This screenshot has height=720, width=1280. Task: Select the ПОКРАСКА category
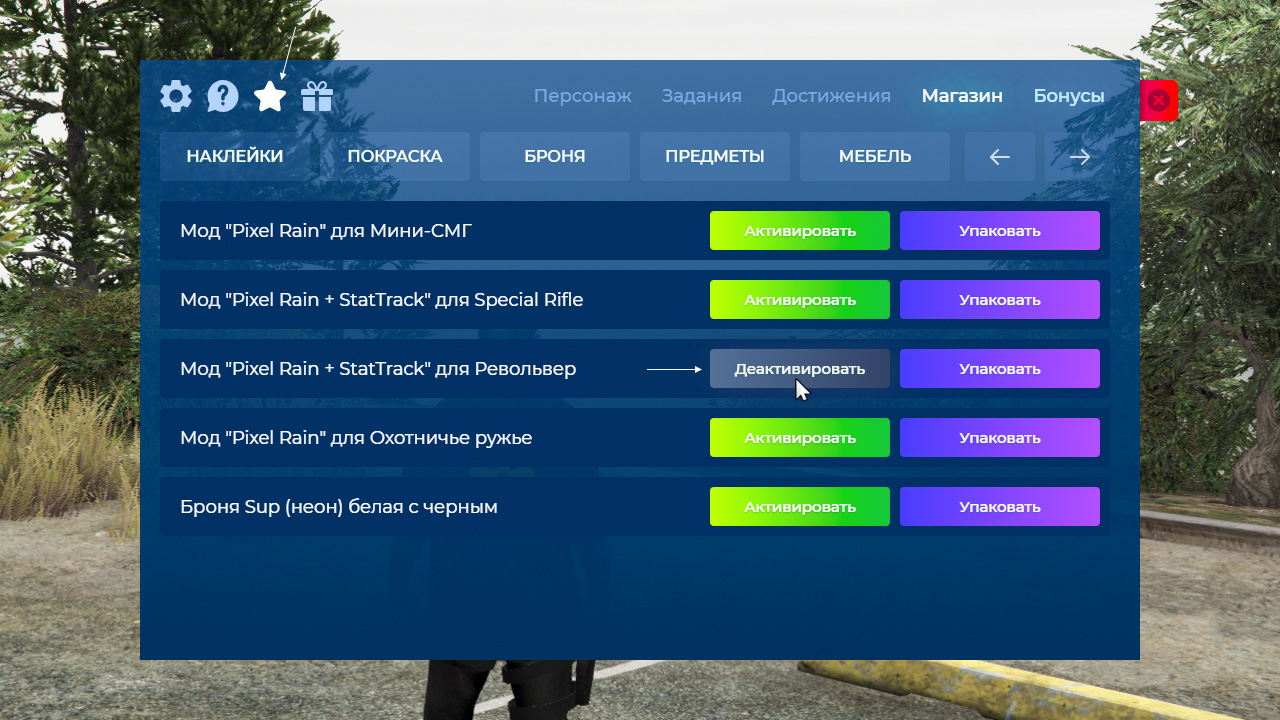coord(395,157)
